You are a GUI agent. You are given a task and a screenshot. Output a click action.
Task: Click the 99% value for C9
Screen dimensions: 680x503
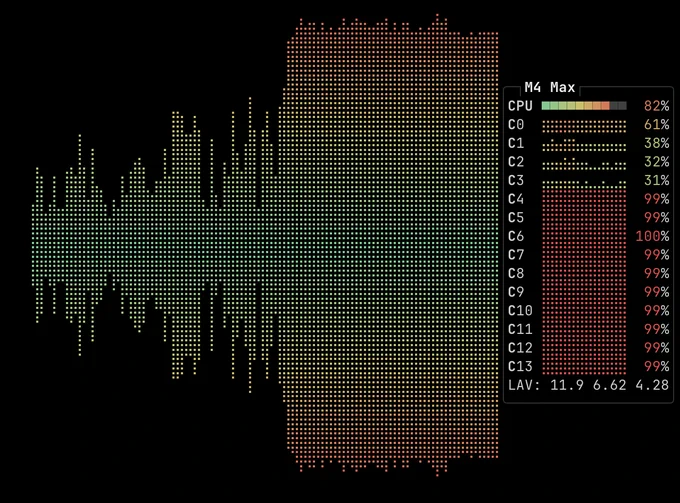[x=657, y=292]
